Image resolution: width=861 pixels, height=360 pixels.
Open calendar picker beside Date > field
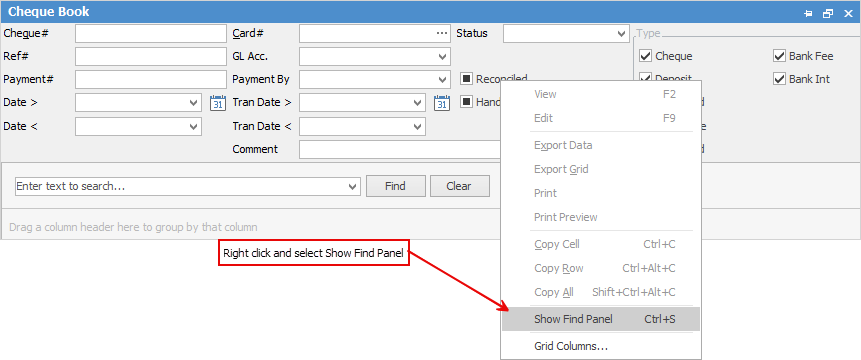pos(218,103)
